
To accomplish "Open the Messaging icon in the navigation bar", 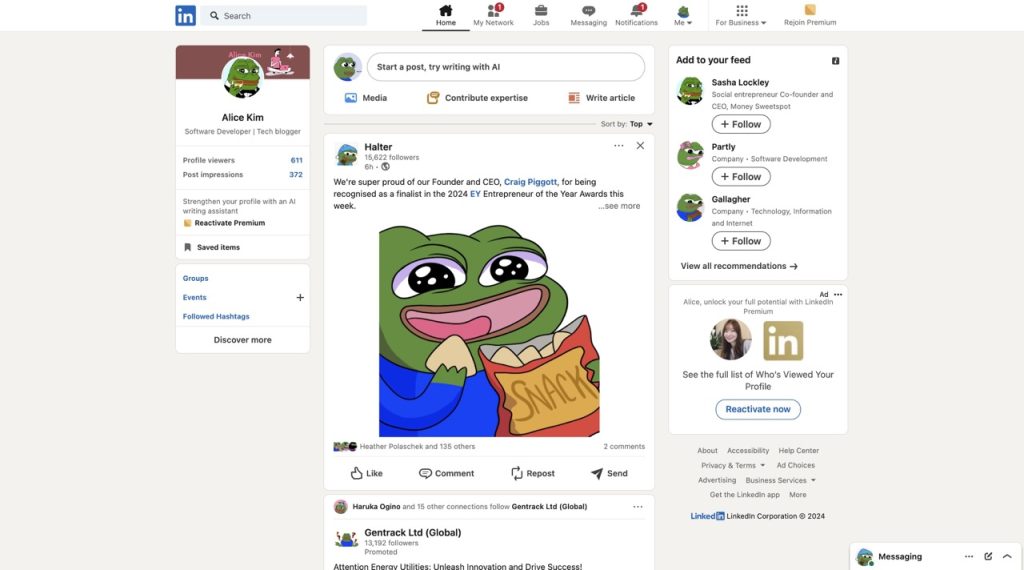I will (588, 11).
